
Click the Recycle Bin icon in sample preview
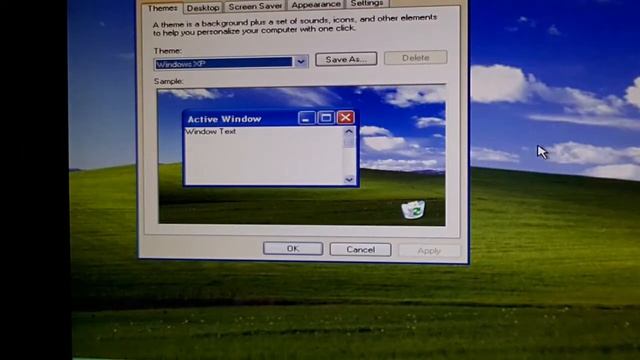(x=413, y=210)
